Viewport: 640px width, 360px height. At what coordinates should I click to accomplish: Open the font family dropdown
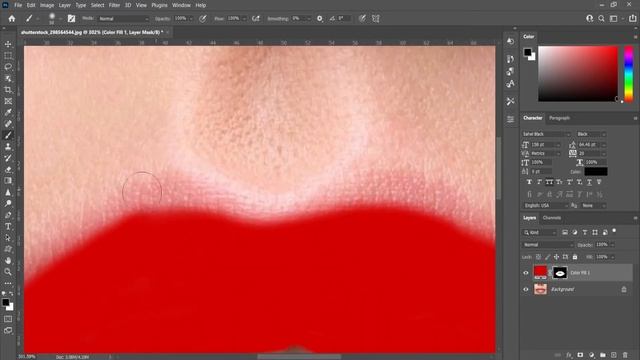coord(546,134)
